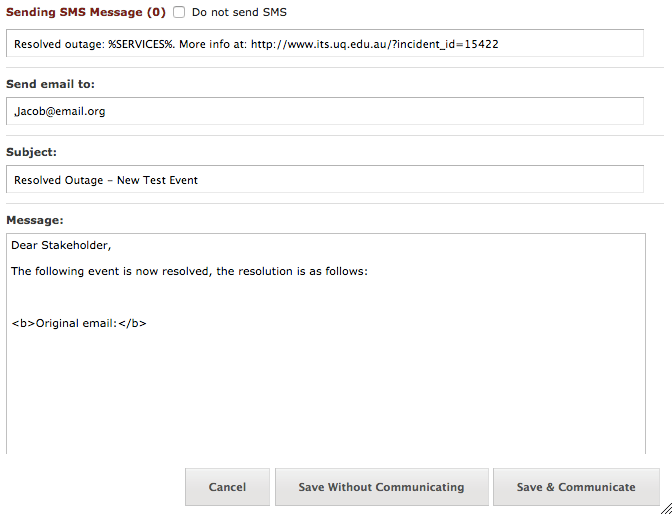This screenshot has height=515, width=672.
Task: Click the "Subject:" label
Action: click(31, 152)
